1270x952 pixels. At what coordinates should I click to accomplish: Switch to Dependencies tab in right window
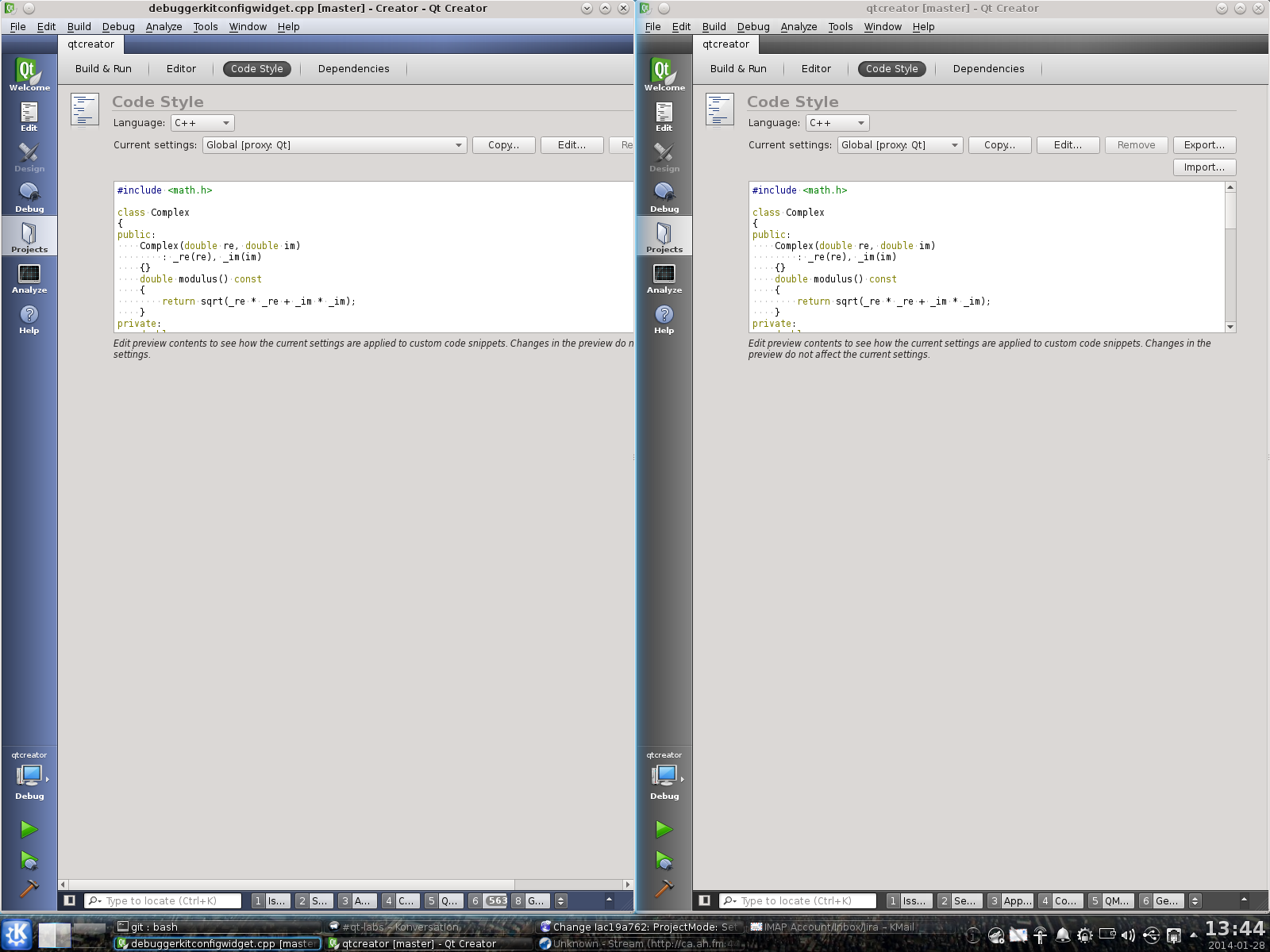(x=988, y=69)
